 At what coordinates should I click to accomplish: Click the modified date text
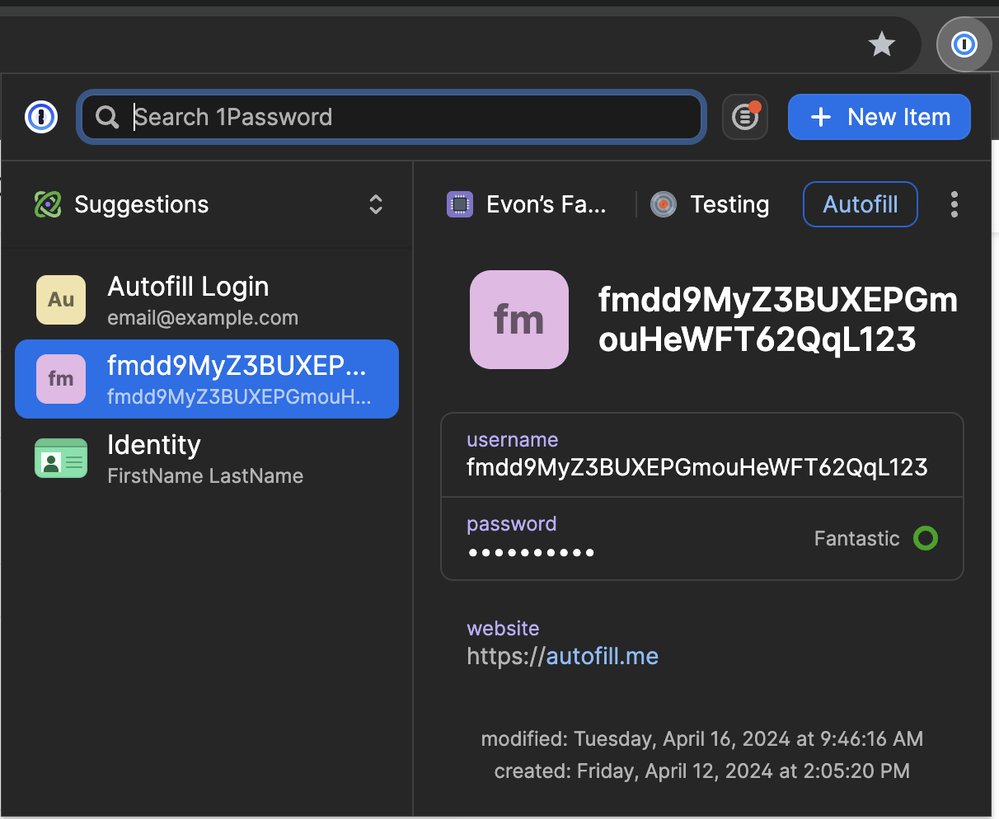pyautogui.click(x=702, y=739)
